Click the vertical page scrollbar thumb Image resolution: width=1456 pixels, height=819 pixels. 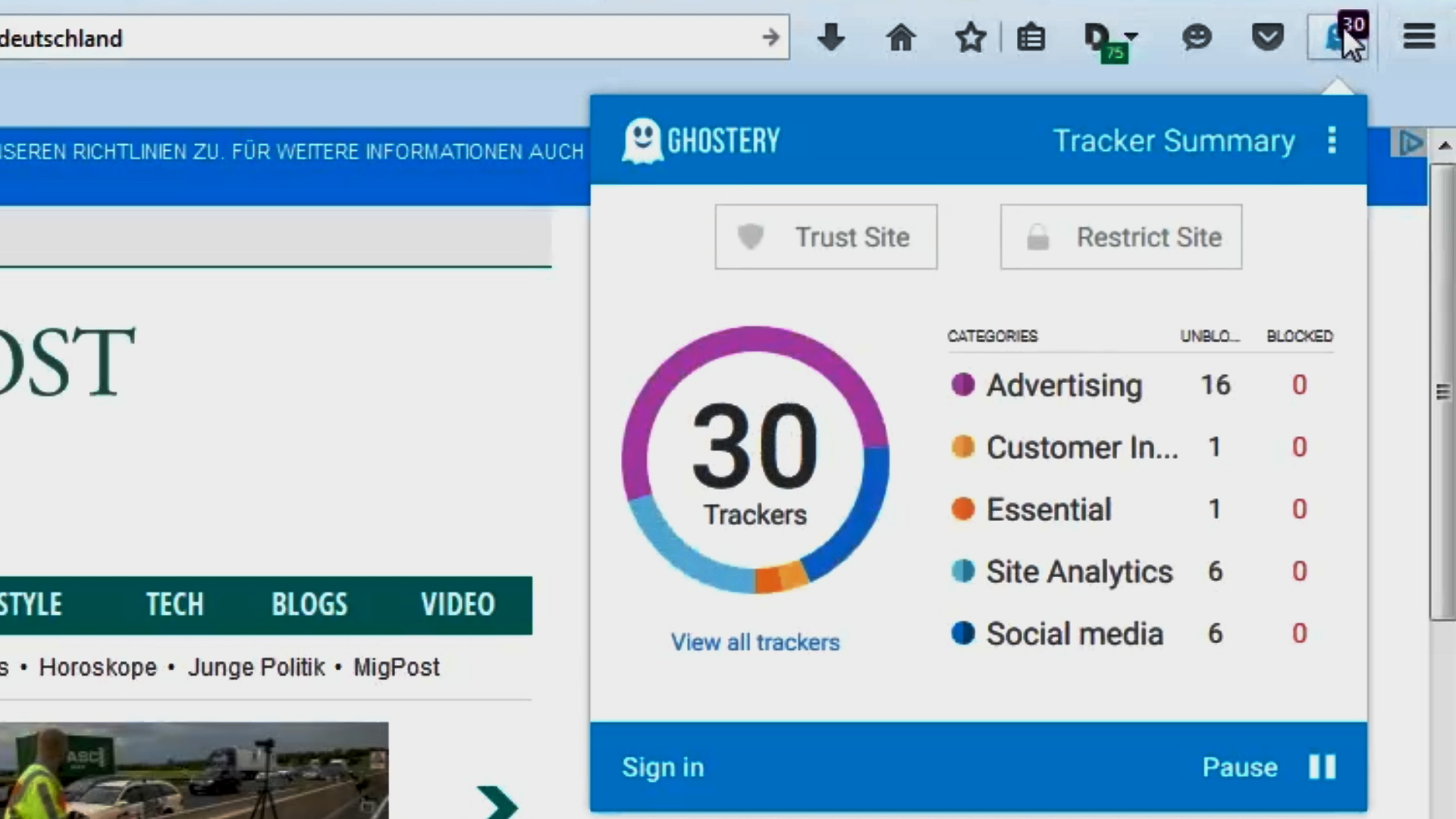pos(1442,392)
